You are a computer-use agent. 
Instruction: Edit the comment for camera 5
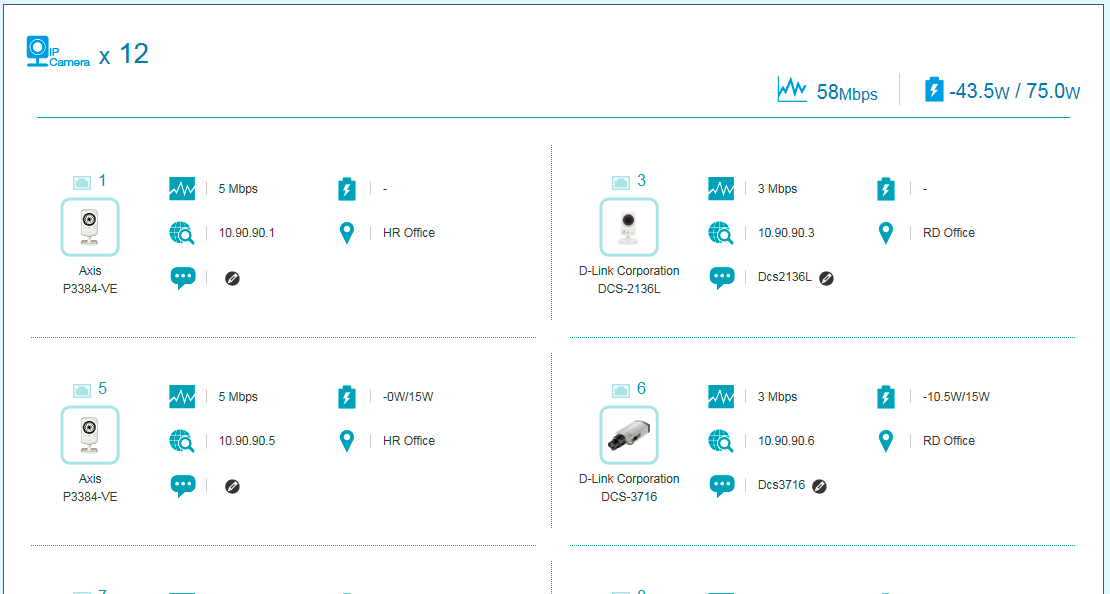tap(232, 487)
